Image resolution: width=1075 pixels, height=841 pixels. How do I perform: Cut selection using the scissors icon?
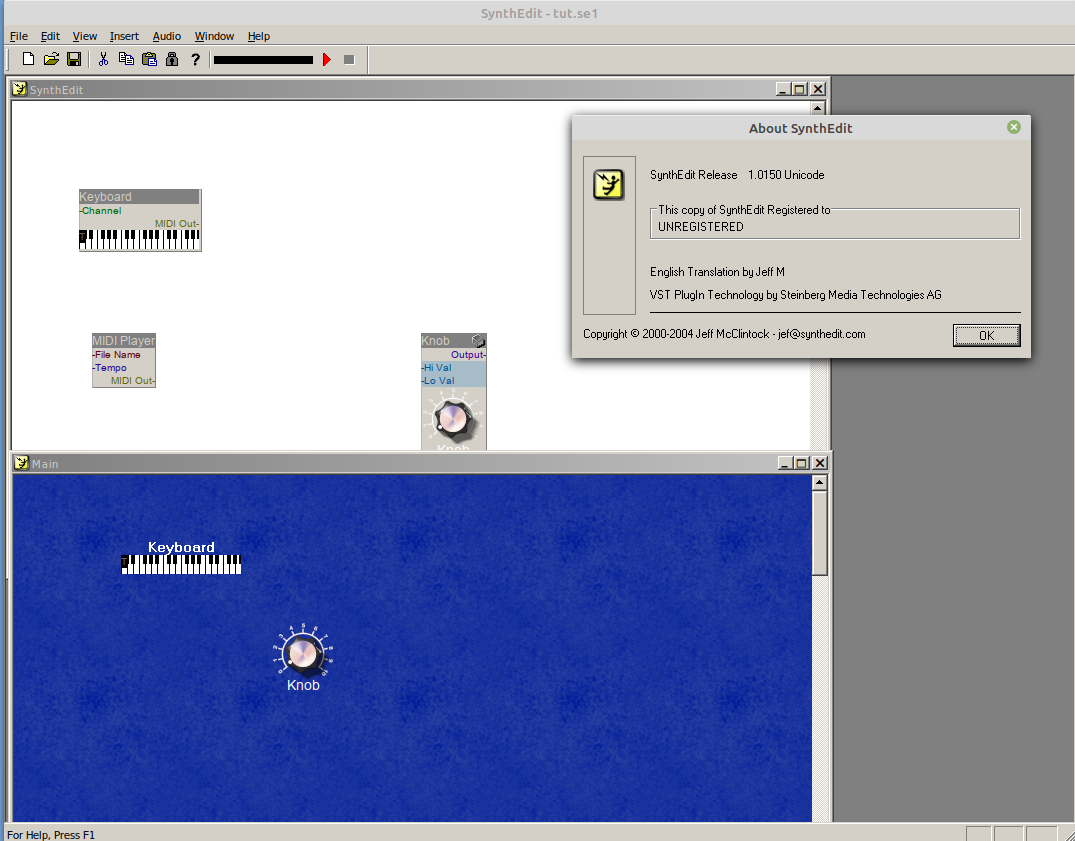coord(104,60)
